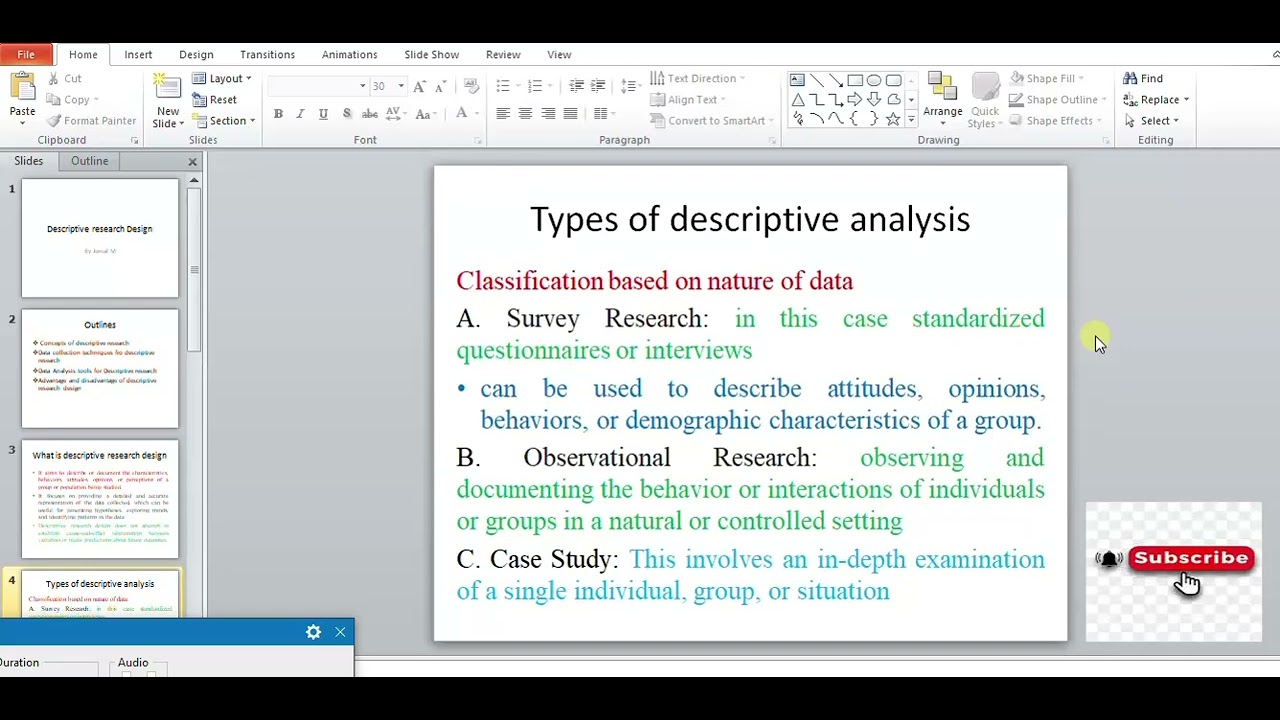Open settings gear in recorder panel
The width and height of the screenshot is (1280, 720).
point(313,632)
